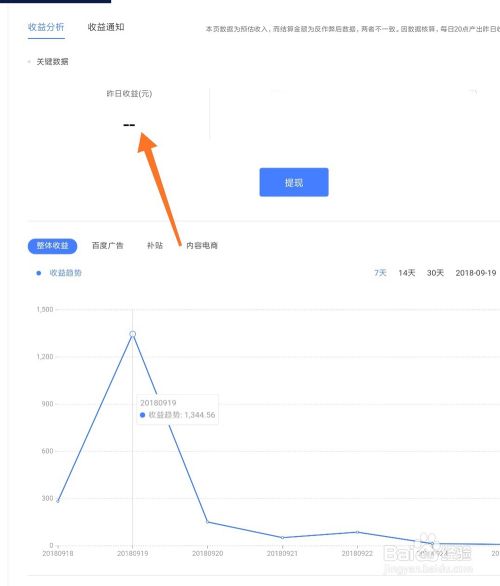This screenshot has height=586, width=500.
Task: Click the 20180922 data point on chart
Action: click(357, 532)
